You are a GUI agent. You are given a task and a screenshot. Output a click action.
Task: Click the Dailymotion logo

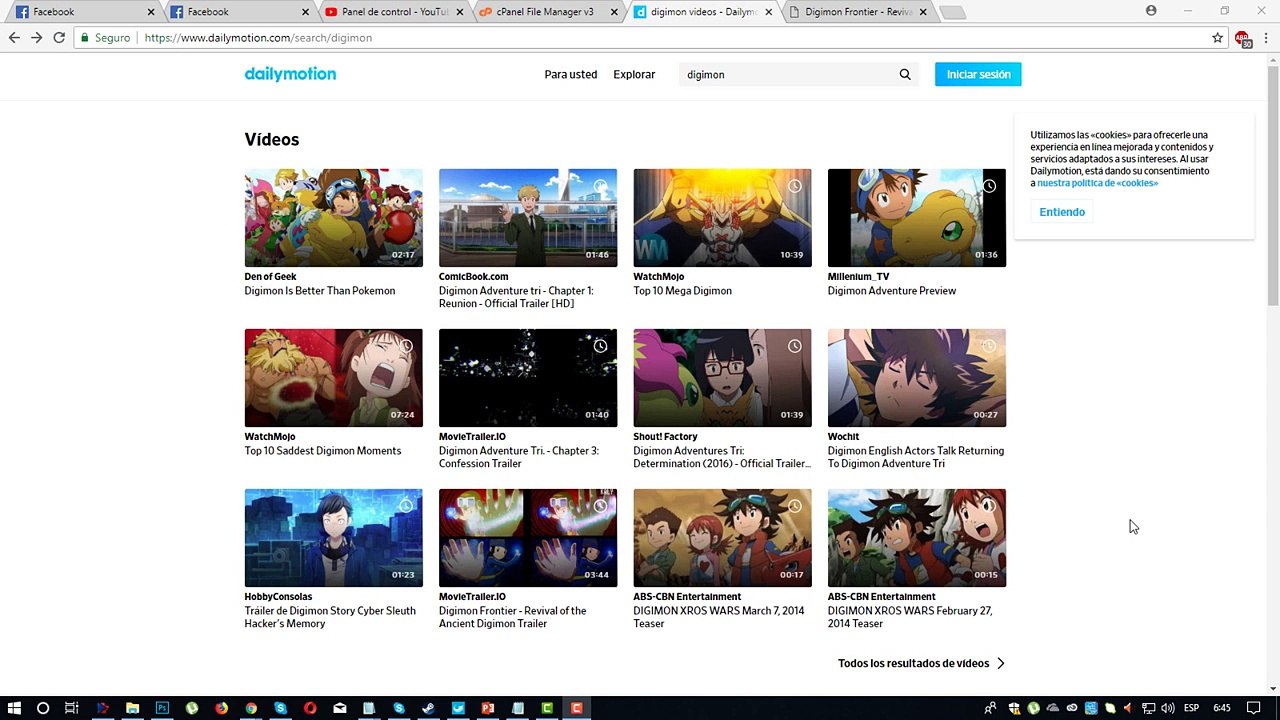click(x=290, y=74)
